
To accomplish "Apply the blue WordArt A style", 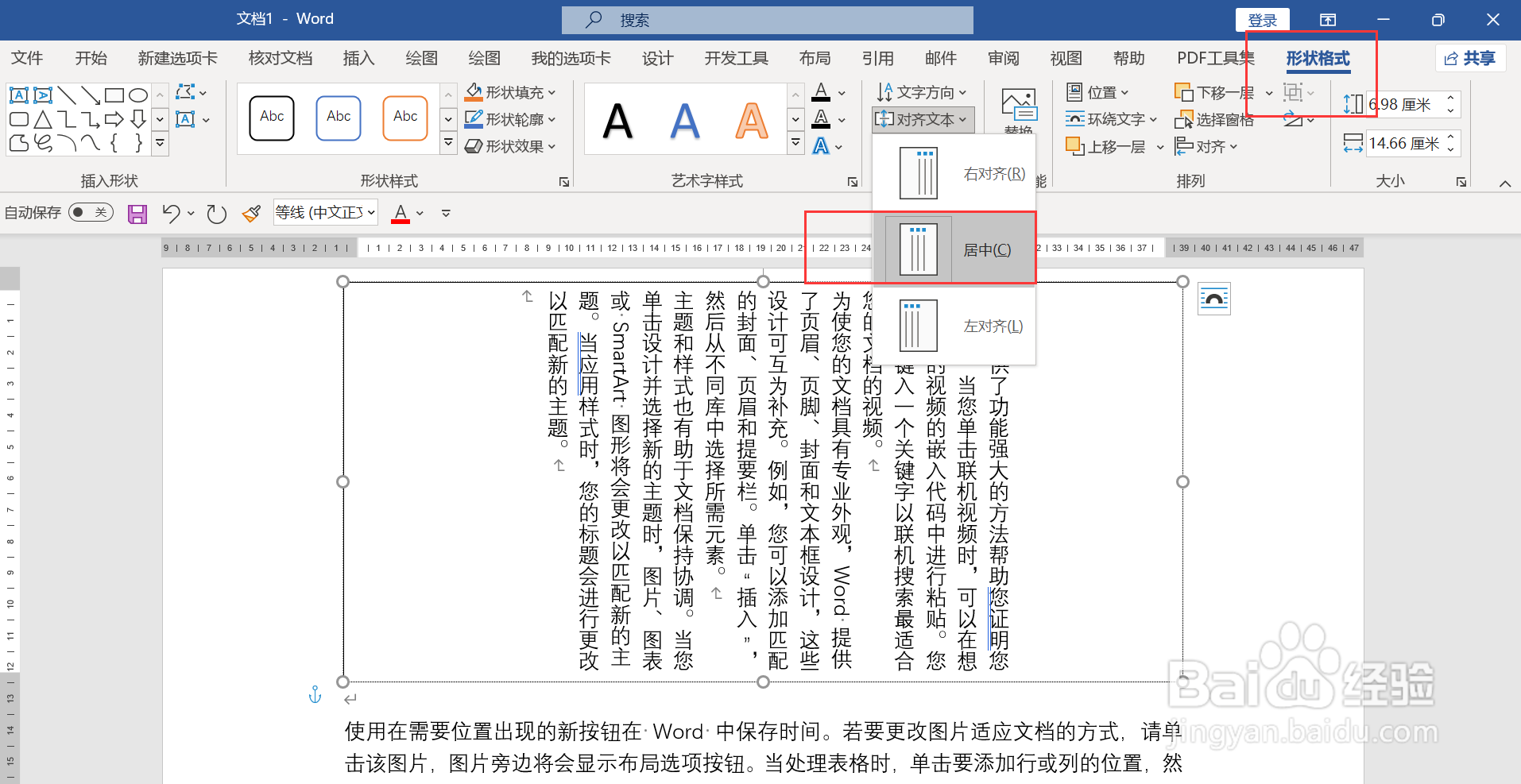I will (685, 121).
